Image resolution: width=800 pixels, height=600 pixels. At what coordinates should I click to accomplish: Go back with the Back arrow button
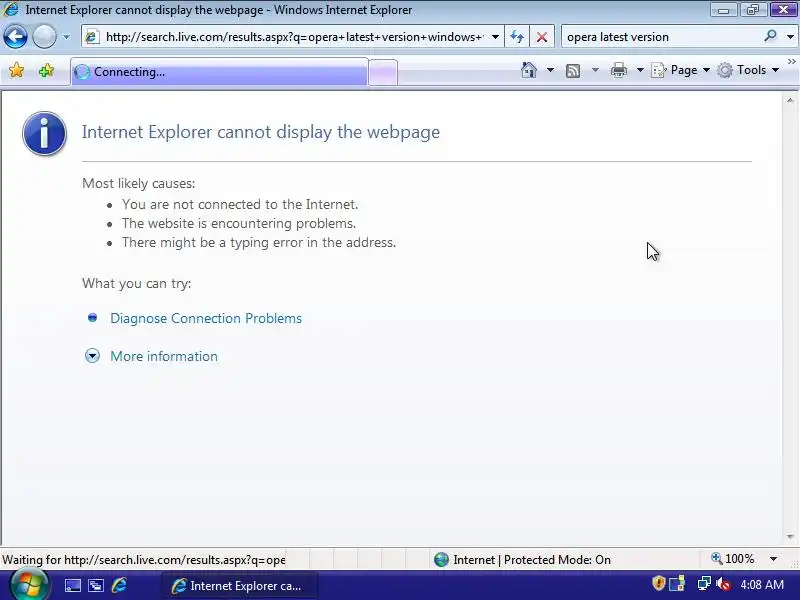pos(15,37)
